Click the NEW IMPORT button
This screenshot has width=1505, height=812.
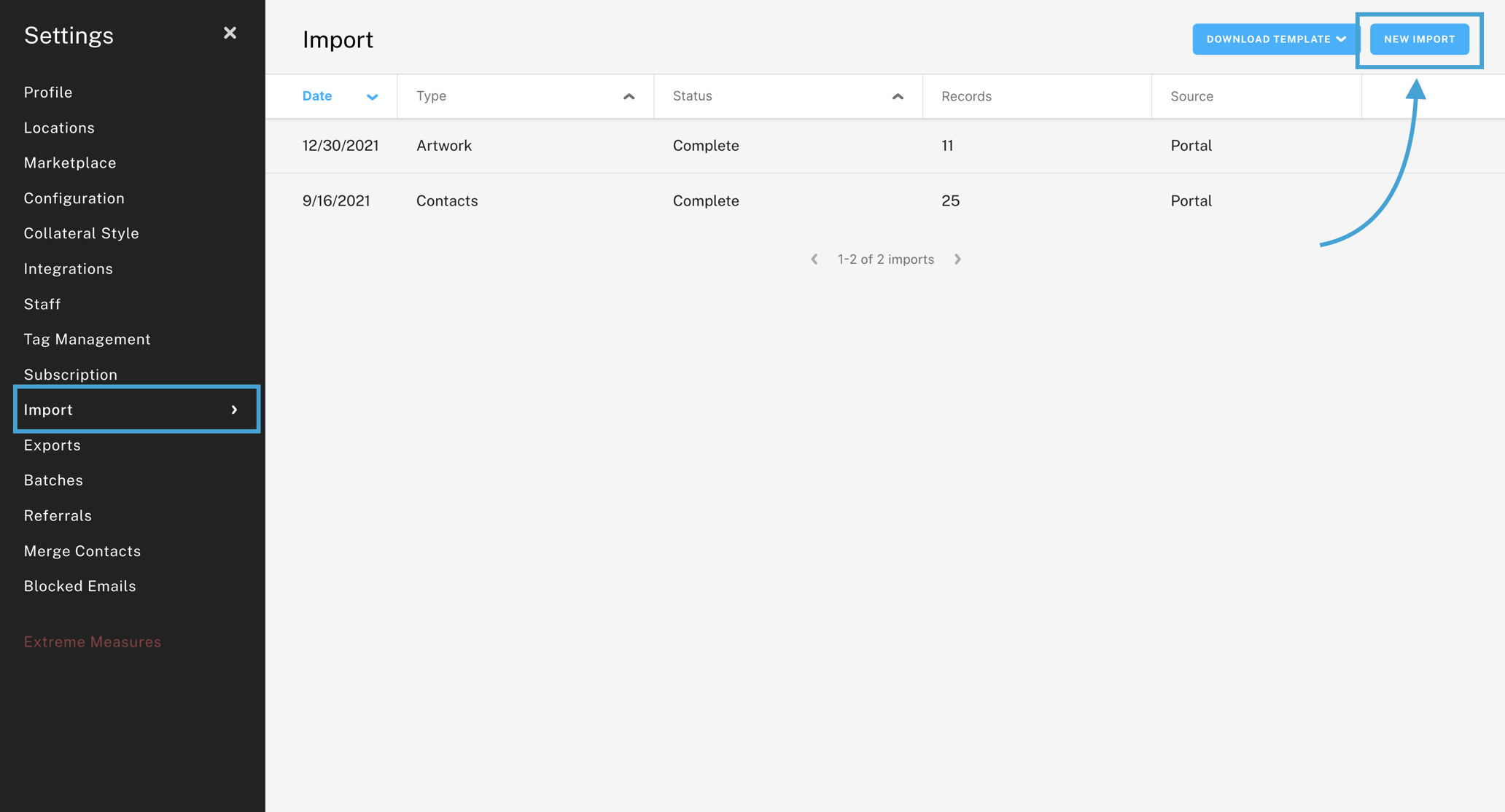point(1417,39)
